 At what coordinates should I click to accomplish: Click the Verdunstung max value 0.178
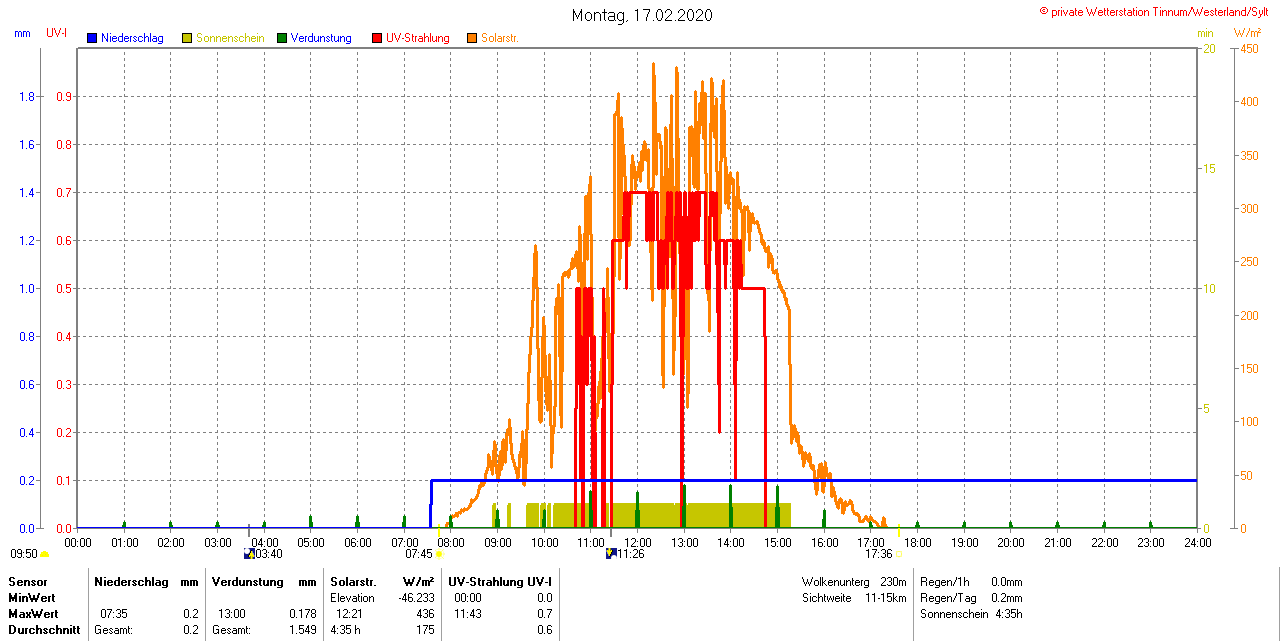click(303, 613)
